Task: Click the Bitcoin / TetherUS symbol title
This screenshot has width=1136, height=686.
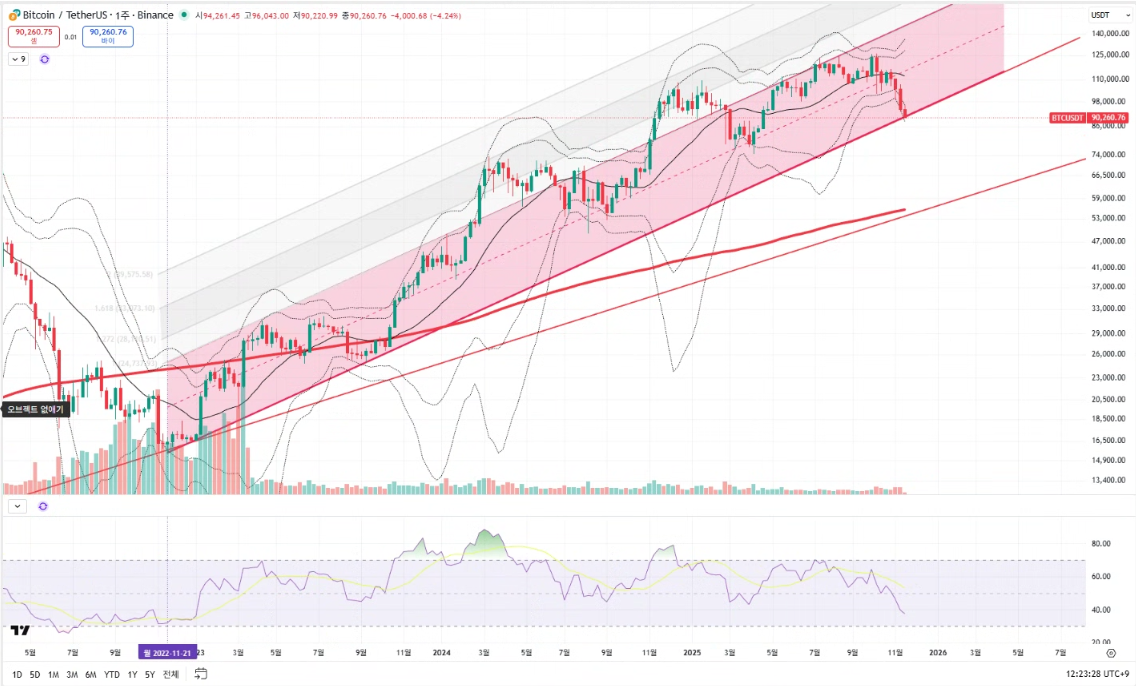Action: (x=99, y=15)
